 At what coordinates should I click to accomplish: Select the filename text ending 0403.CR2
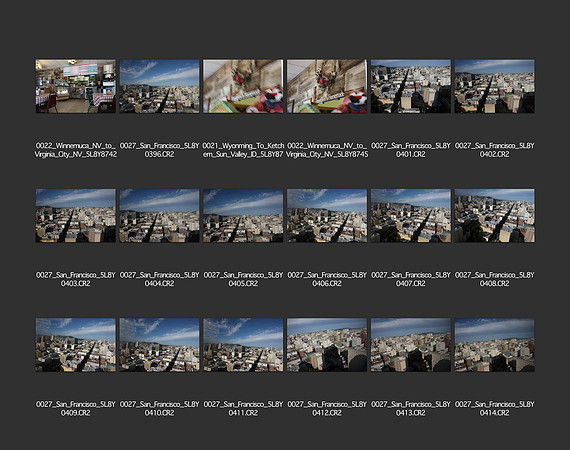click(76, 279)
